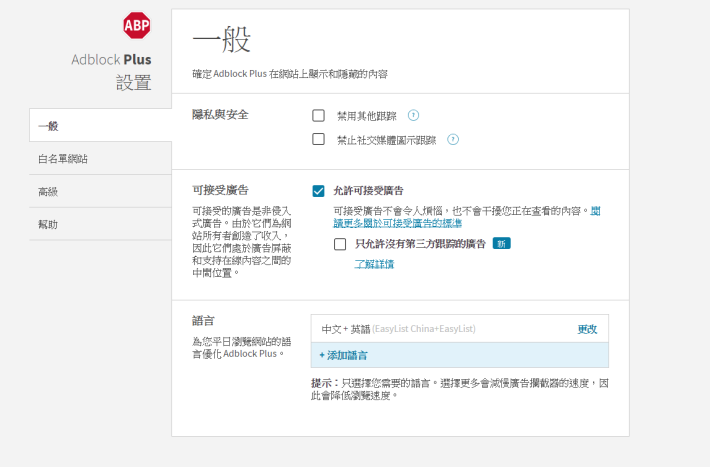Click the 中文 + 英語 language row
Viewport: 710px width, 467px height.
pyautogui.click(x=460, y=329)
